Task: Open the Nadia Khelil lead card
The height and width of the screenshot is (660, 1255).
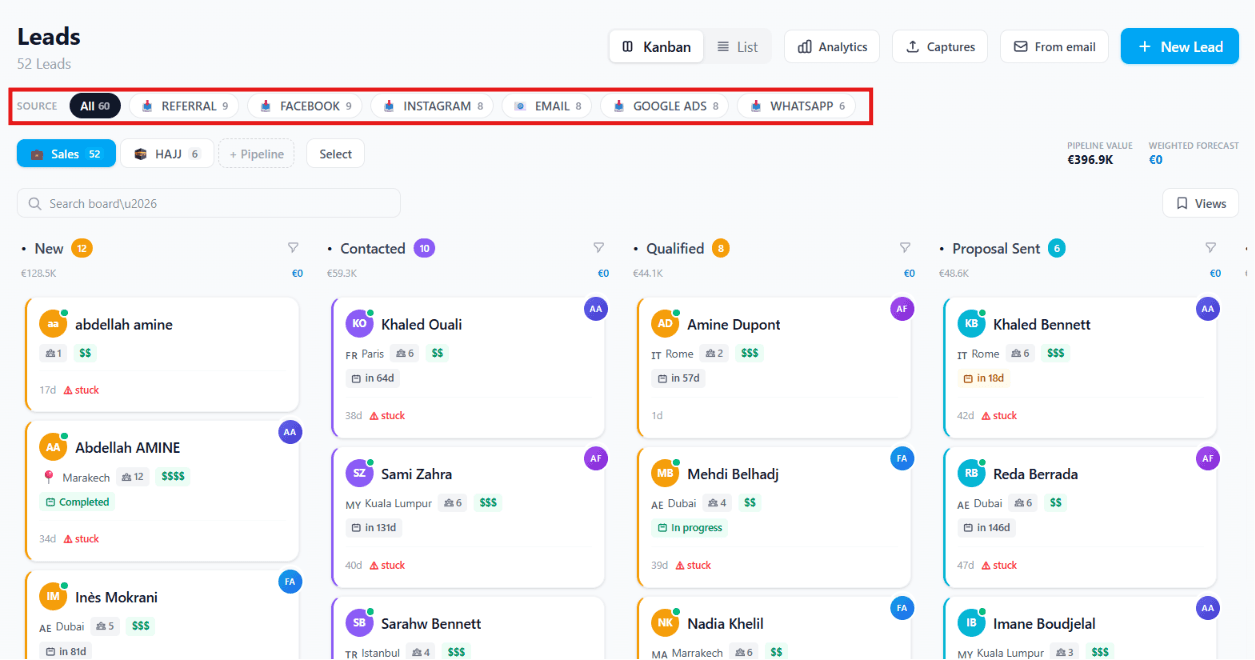Action: [x=774, y=628]
